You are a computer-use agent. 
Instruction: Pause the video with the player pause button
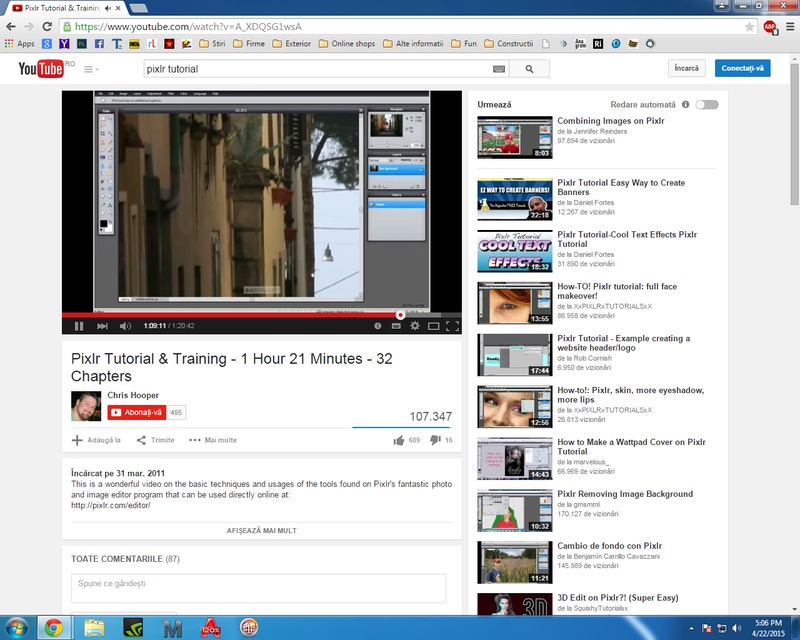coord(79,326)
